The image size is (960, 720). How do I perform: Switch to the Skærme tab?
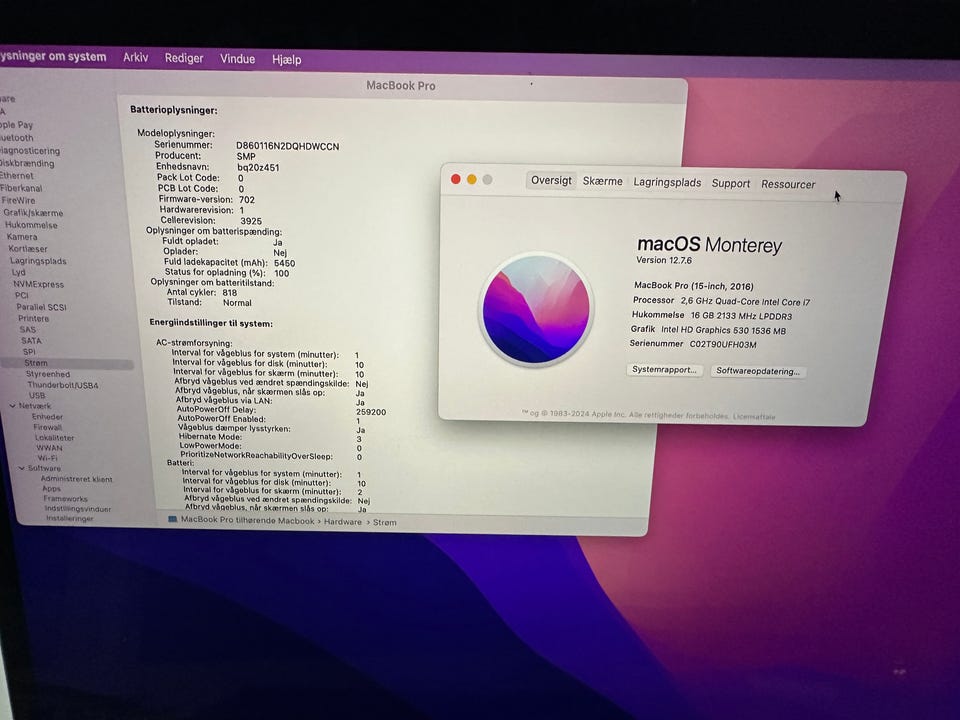tap(602, 181)
